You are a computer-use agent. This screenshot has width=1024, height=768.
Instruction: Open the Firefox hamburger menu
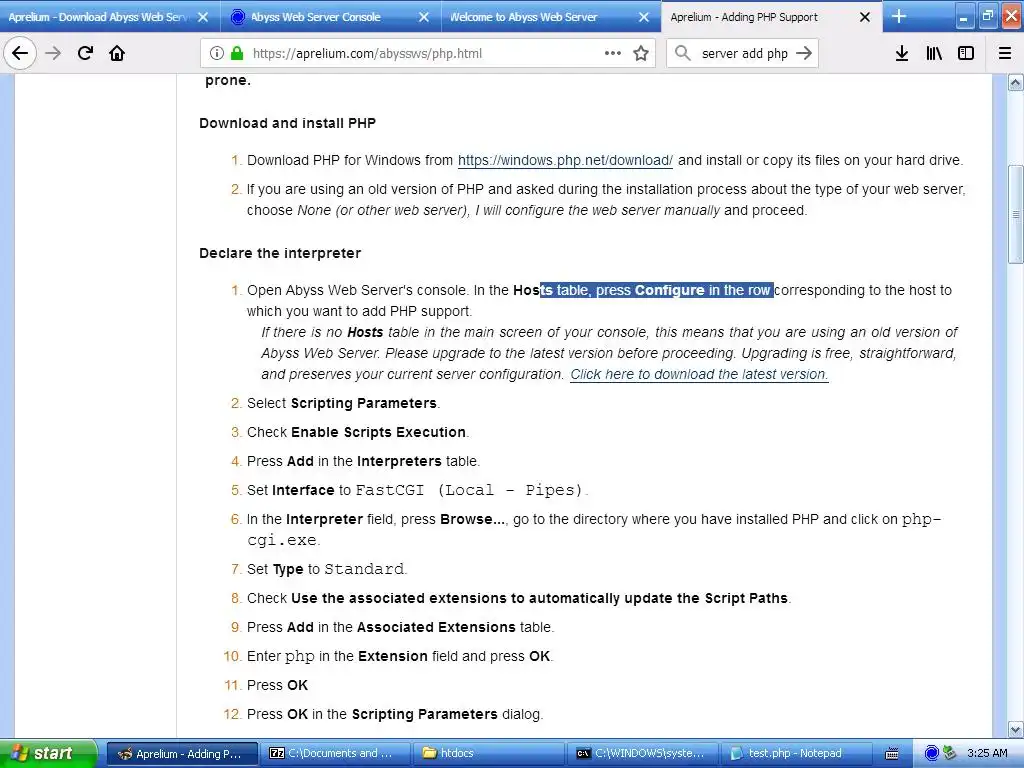click(x=1005, y=53)
